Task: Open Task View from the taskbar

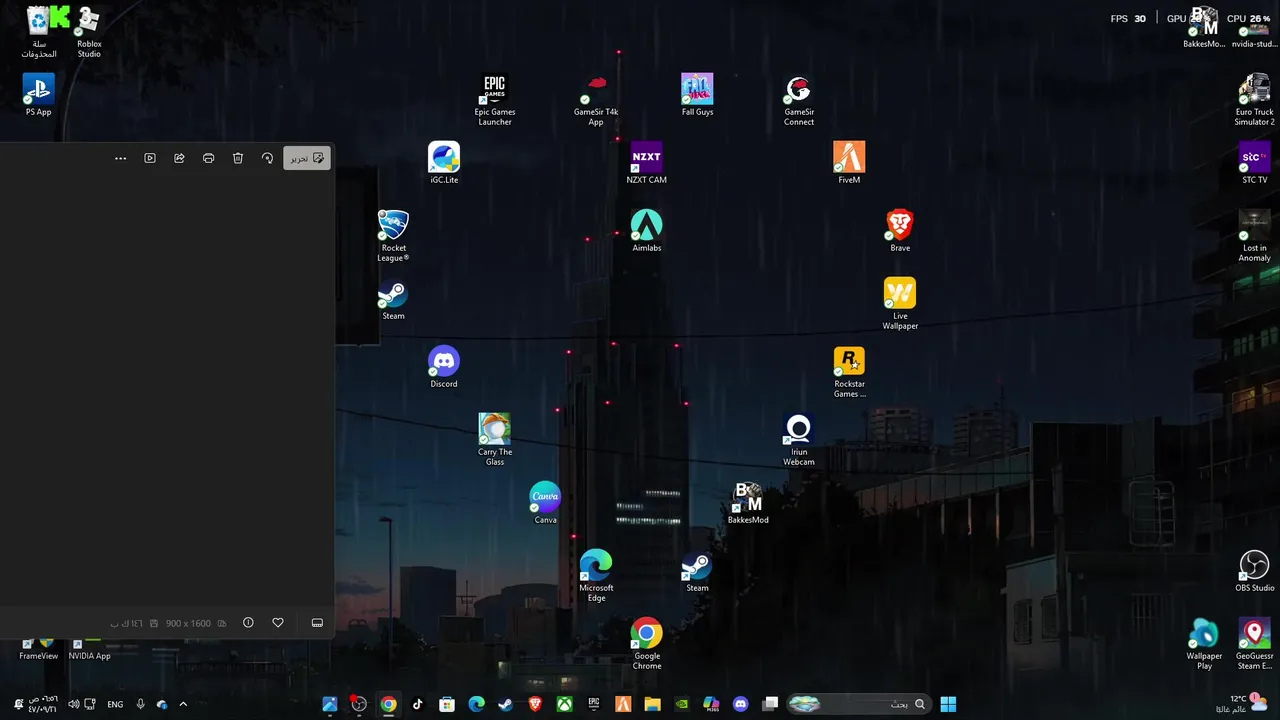Action: pyautogui.click(x=770, y=704)
